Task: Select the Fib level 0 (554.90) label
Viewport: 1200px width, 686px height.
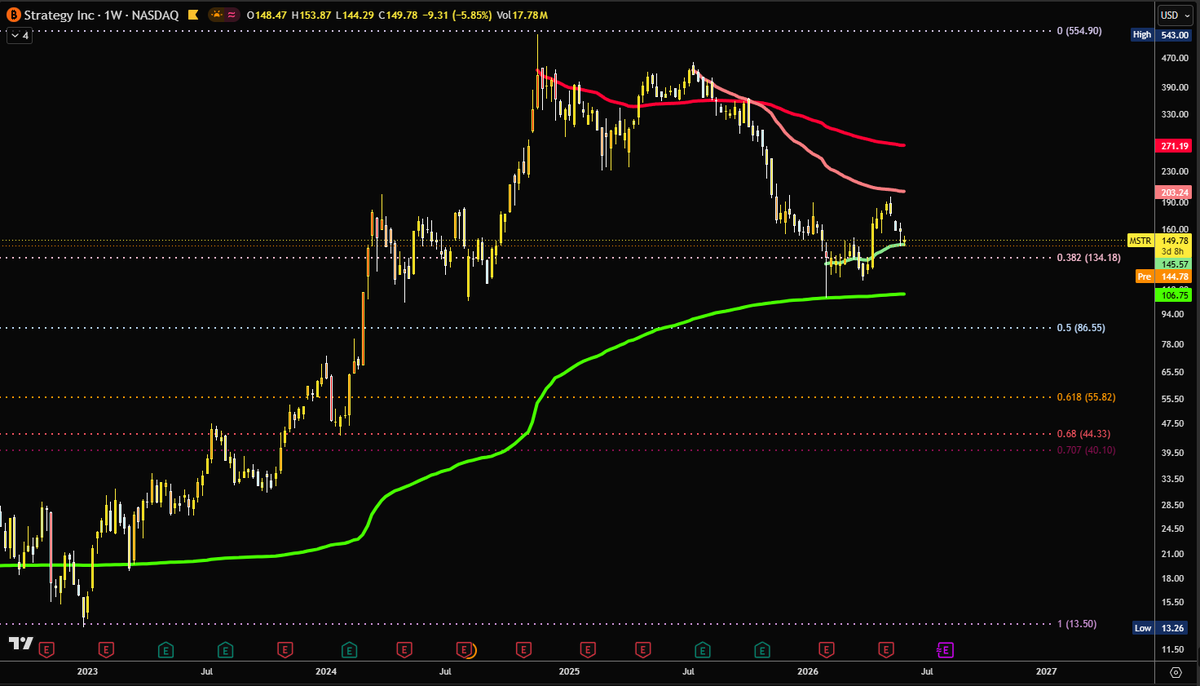Action: click(1079, 31)
